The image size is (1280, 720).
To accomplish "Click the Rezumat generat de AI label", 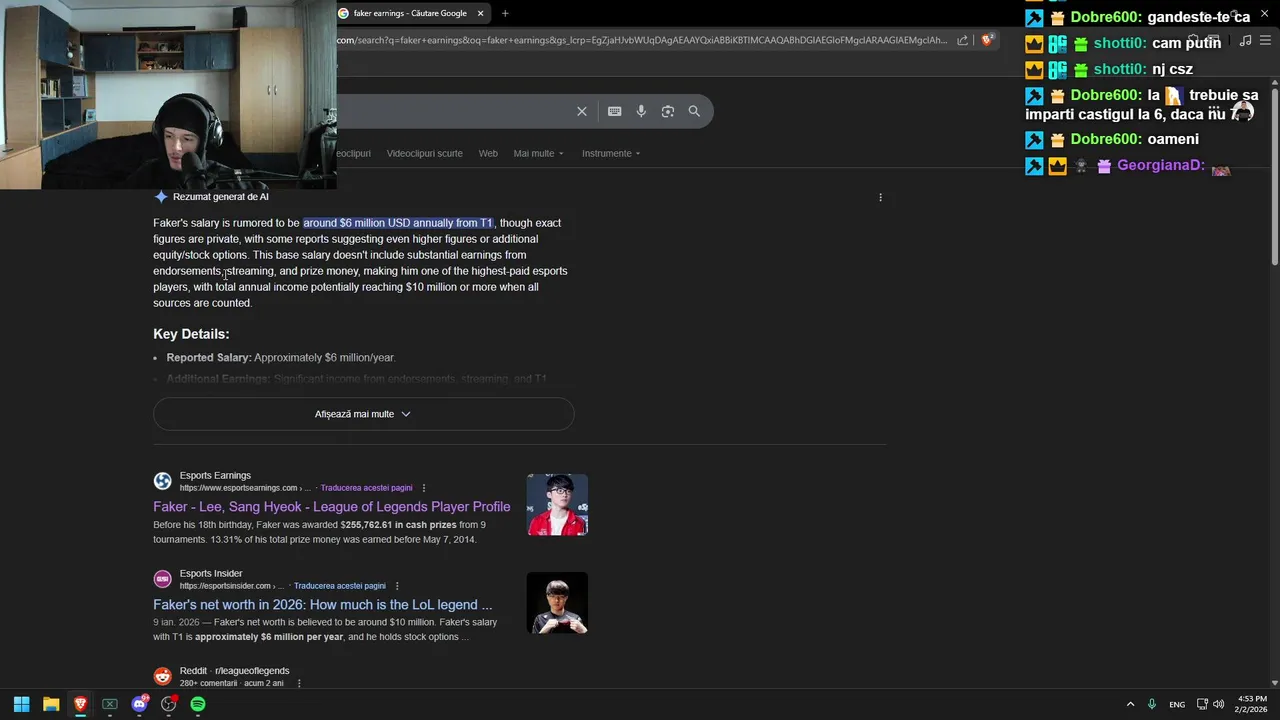I will (220, 197).
